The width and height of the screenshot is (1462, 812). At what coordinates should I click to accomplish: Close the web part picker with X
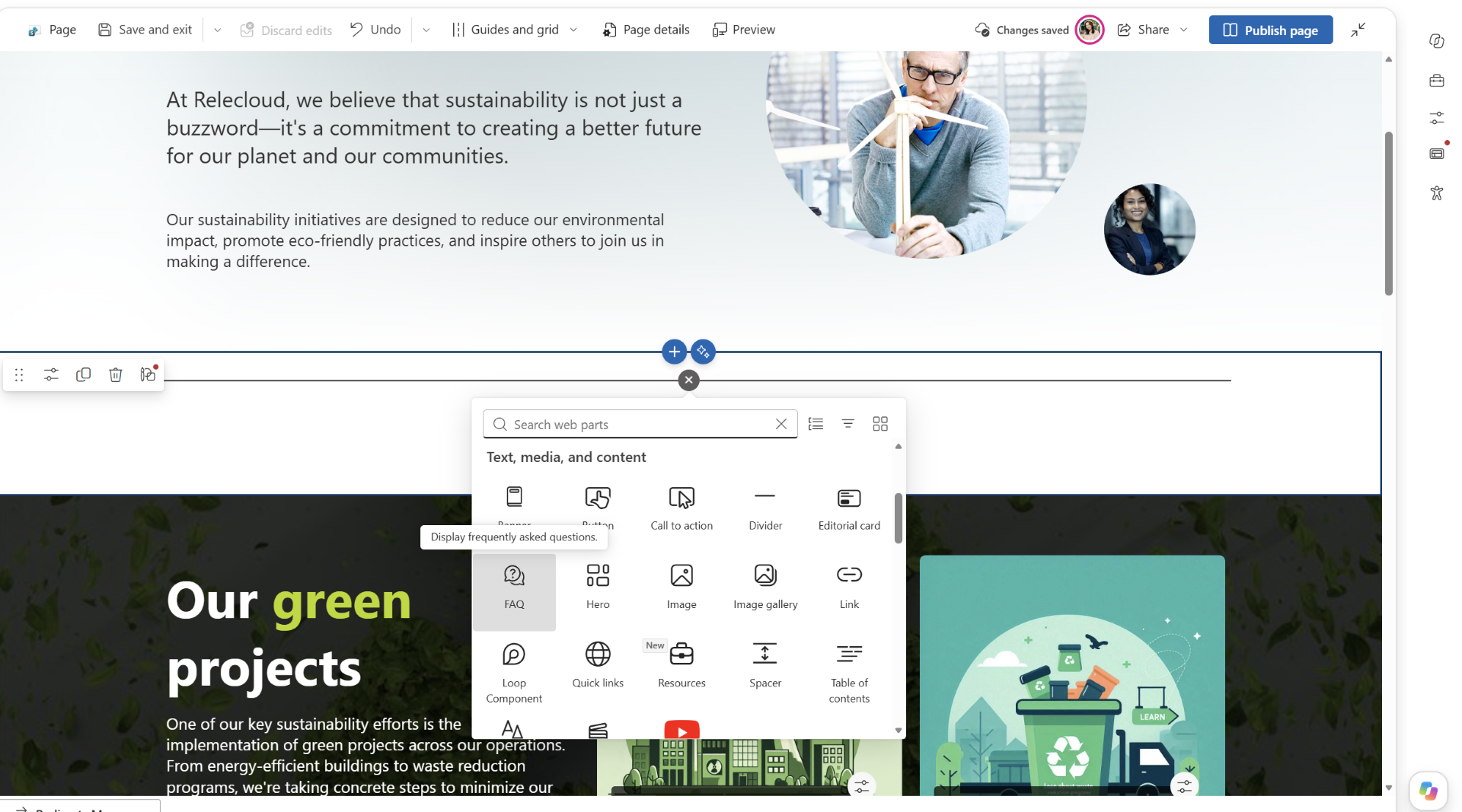pyautogui.click(x=688, y=380)
